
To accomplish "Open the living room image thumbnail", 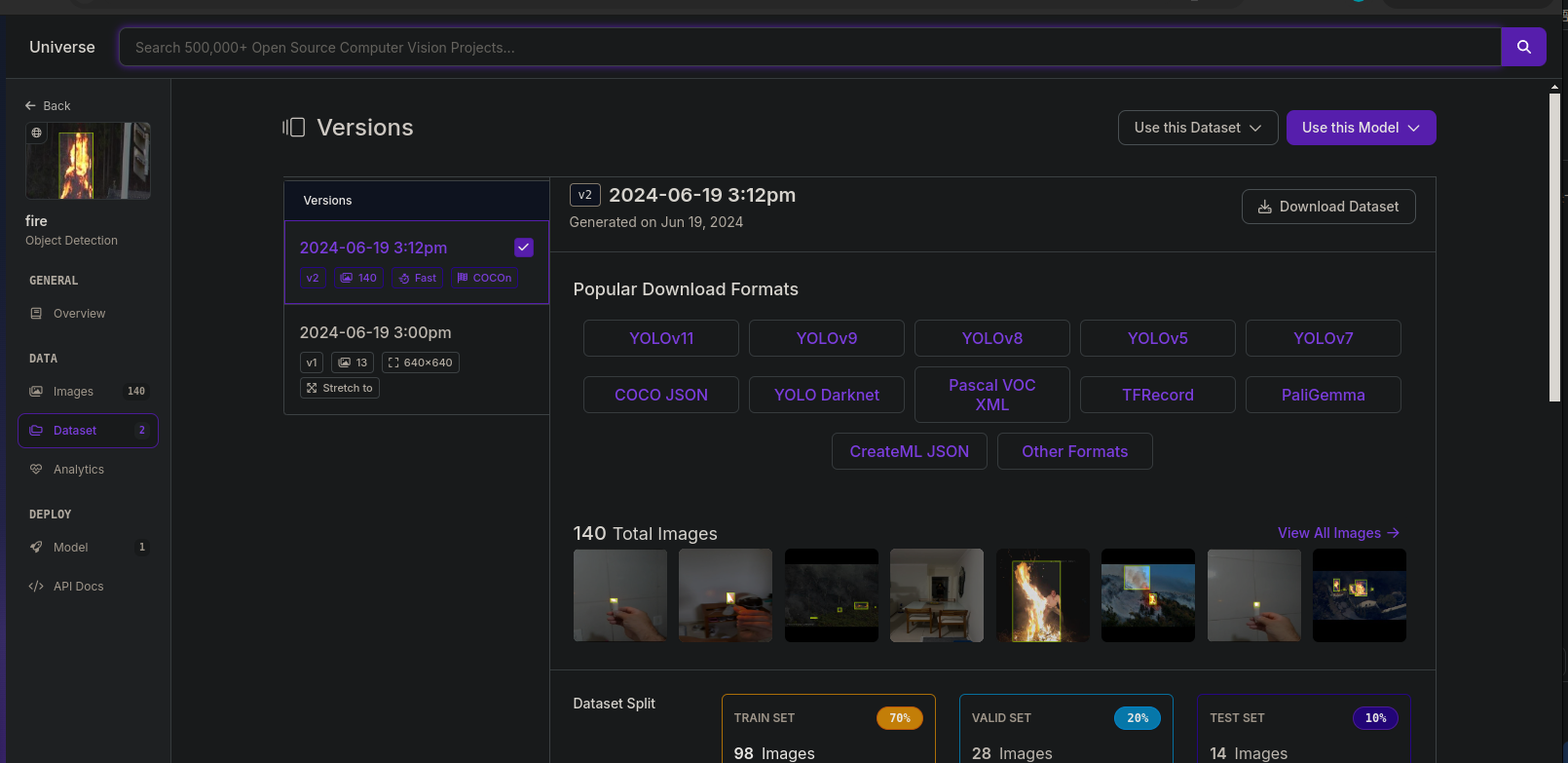I will [937, 595].
